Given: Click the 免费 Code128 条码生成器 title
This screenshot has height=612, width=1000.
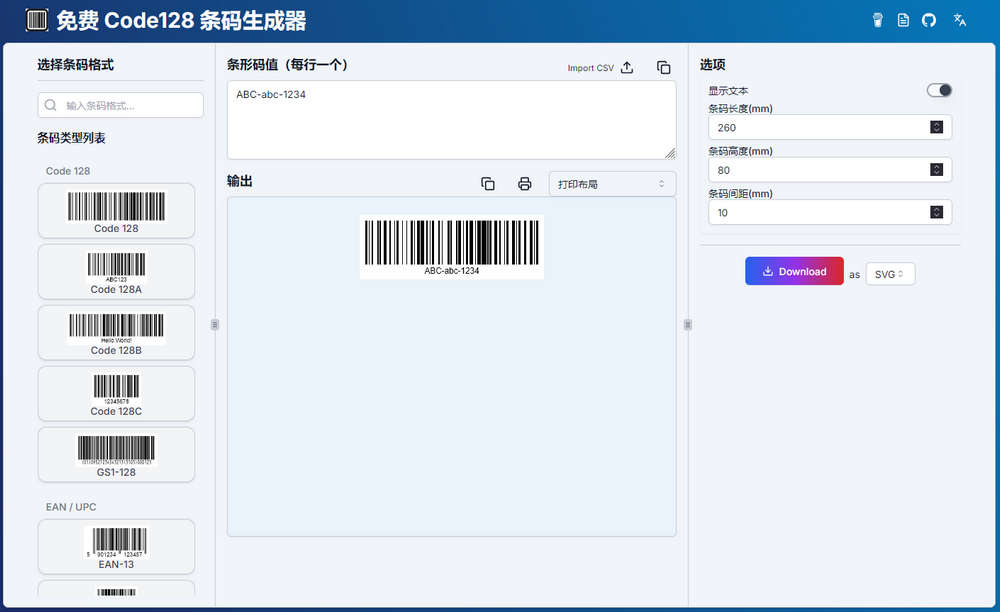Looking at the screenshot, I should 181,20.
